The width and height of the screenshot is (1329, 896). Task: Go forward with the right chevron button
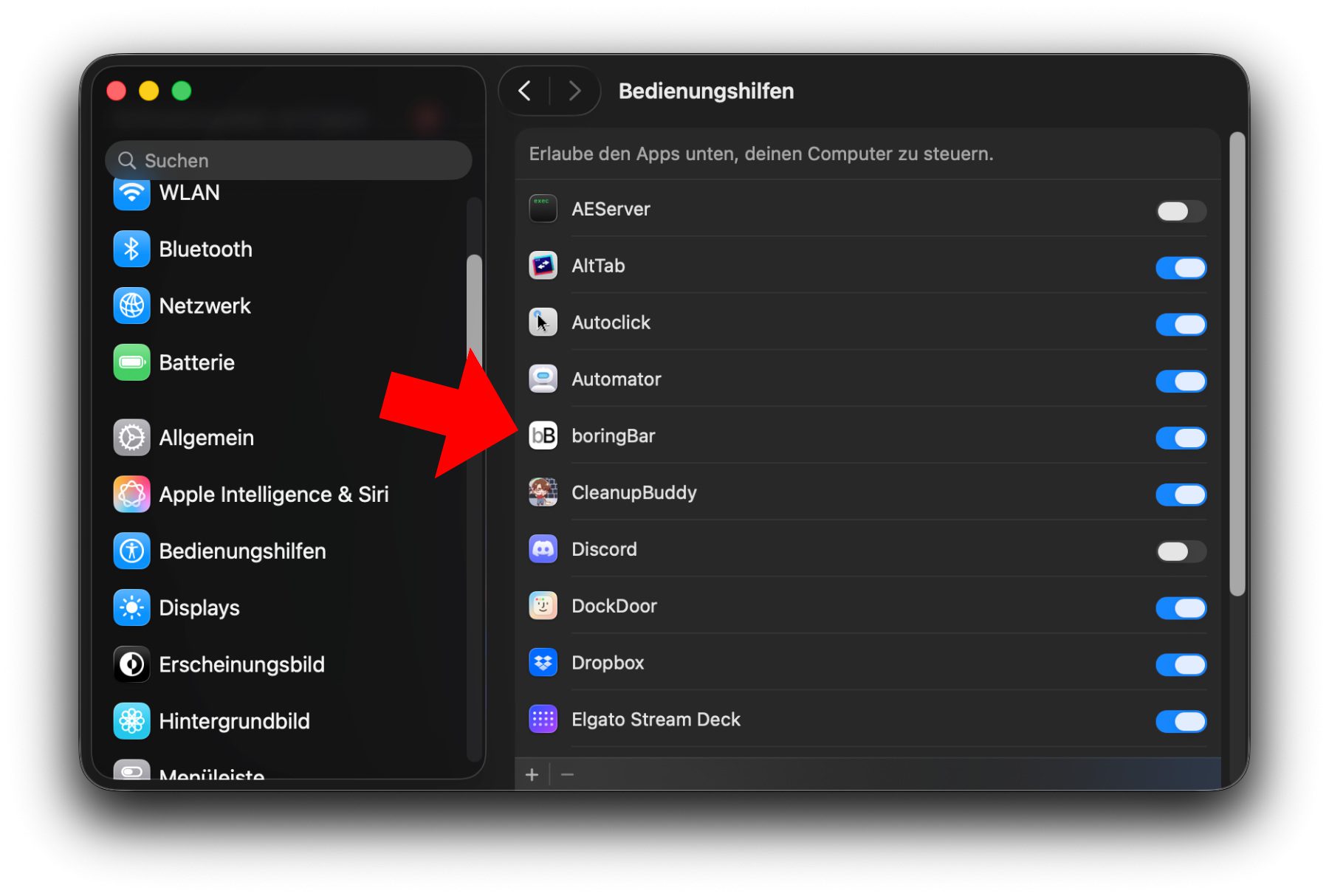(574, 91)
